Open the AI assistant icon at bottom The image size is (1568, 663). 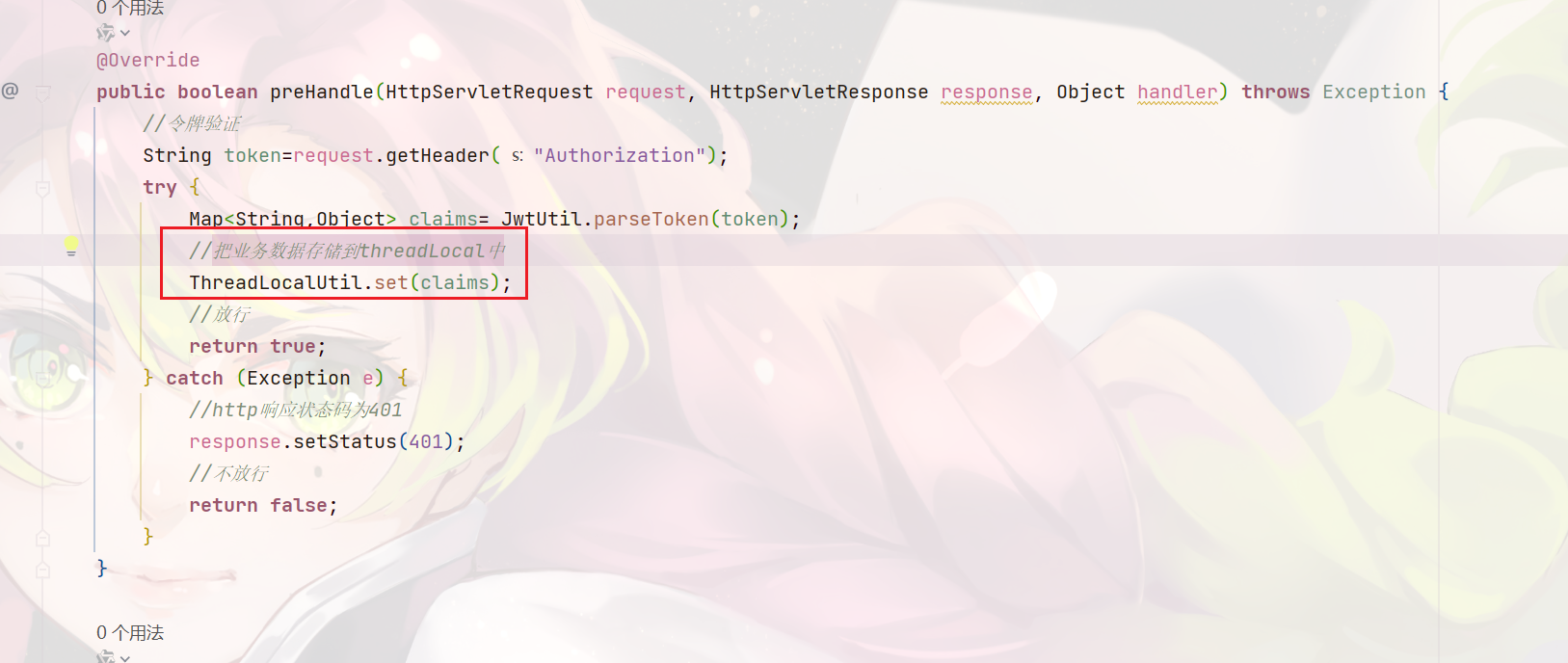pyautogui.click(x=105, y=657)
